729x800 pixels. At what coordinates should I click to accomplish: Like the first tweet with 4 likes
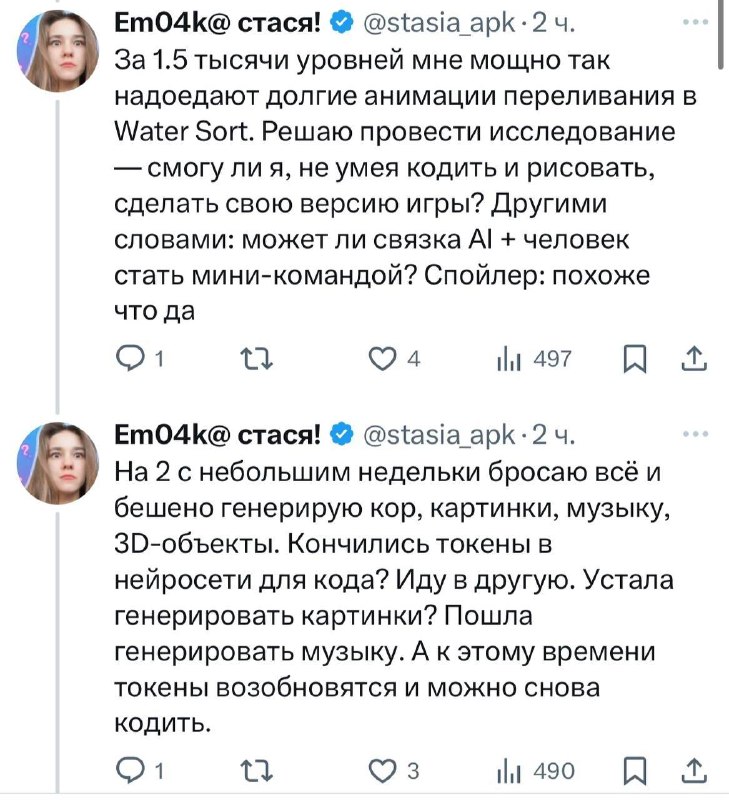(x=381, y=357)
